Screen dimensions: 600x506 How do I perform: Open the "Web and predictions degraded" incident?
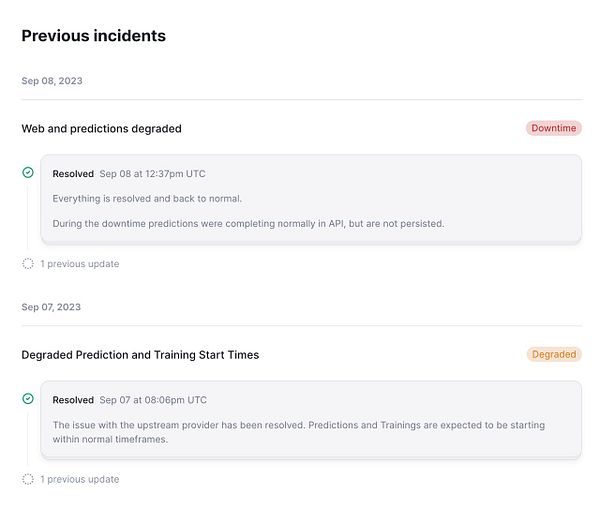click(x=101, y=129)
